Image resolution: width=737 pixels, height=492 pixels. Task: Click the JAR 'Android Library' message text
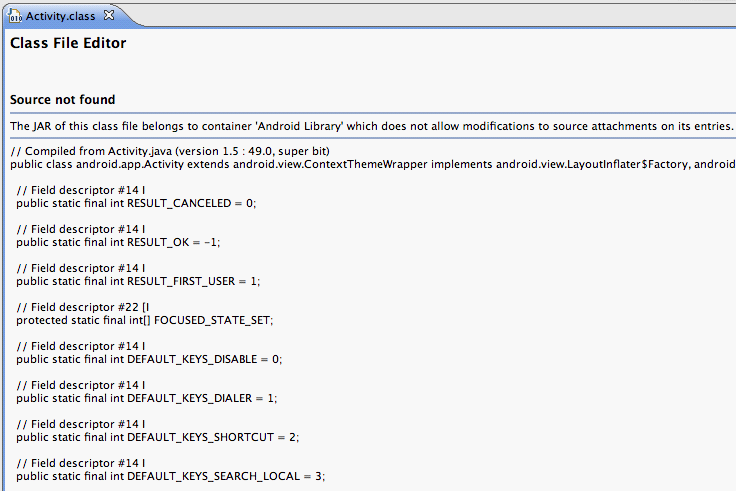tap(372, 126)
